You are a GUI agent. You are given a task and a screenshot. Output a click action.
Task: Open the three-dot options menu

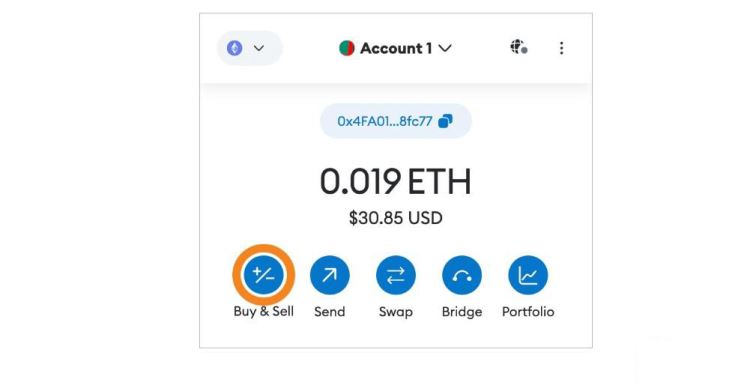562,48
